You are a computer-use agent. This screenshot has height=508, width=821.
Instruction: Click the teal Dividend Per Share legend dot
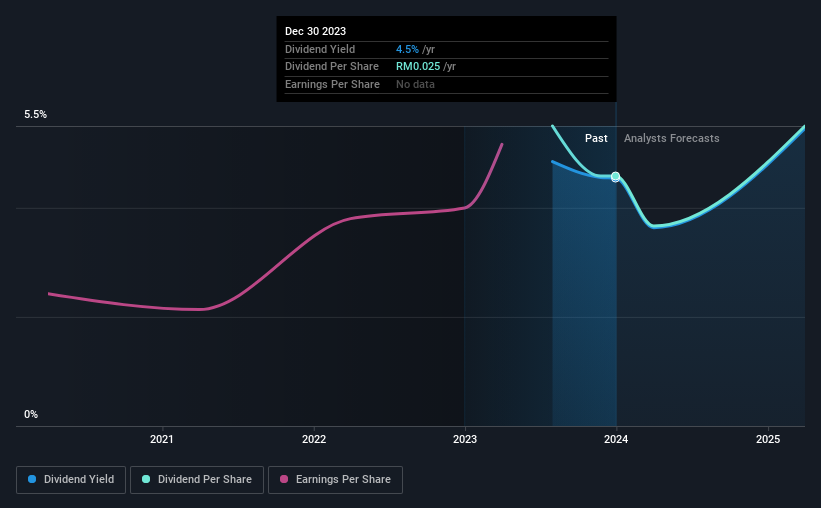click(x=146, y=479)
